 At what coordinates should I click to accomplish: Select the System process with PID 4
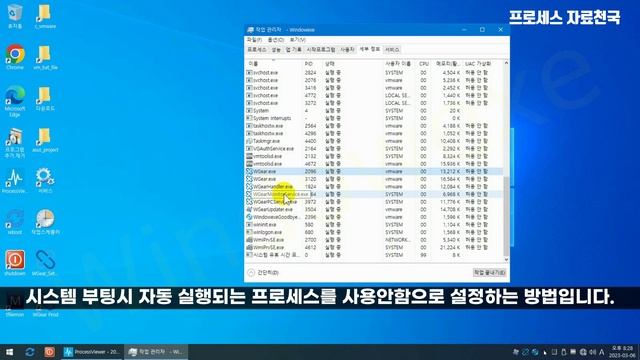pos(374,111)
